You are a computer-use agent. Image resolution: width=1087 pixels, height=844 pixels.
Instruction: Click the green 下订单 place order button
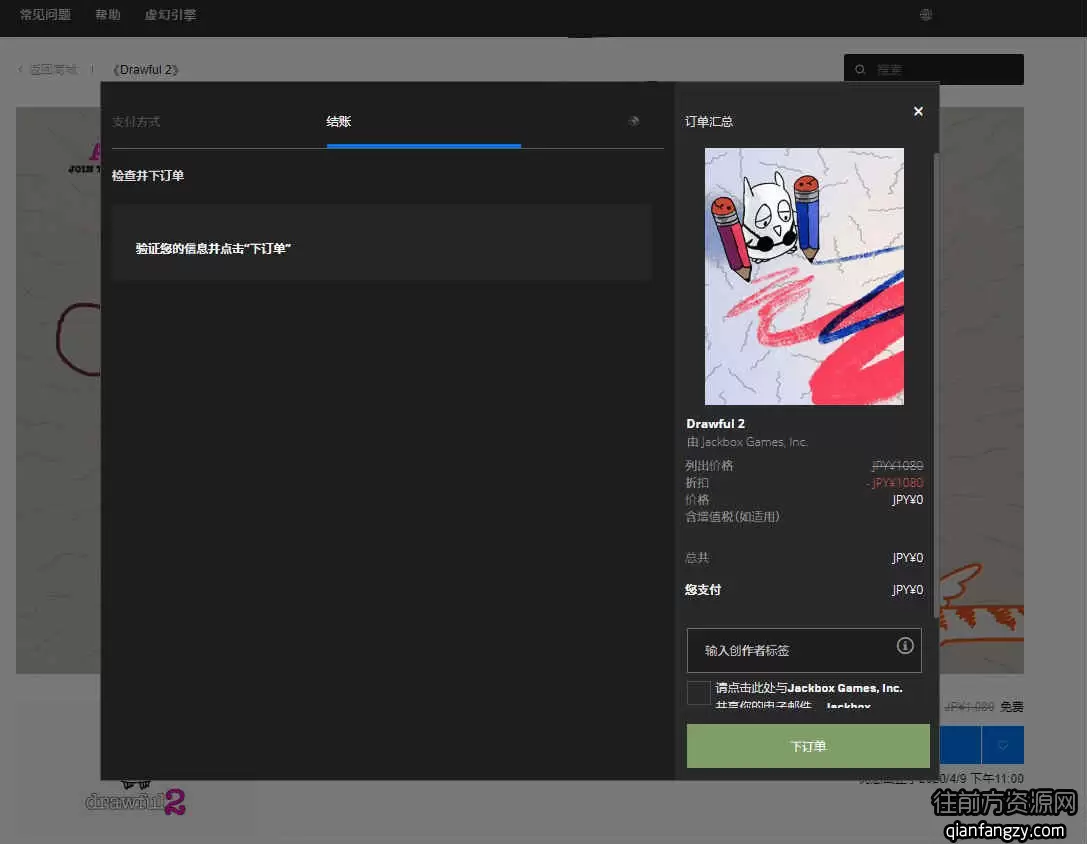808,746
